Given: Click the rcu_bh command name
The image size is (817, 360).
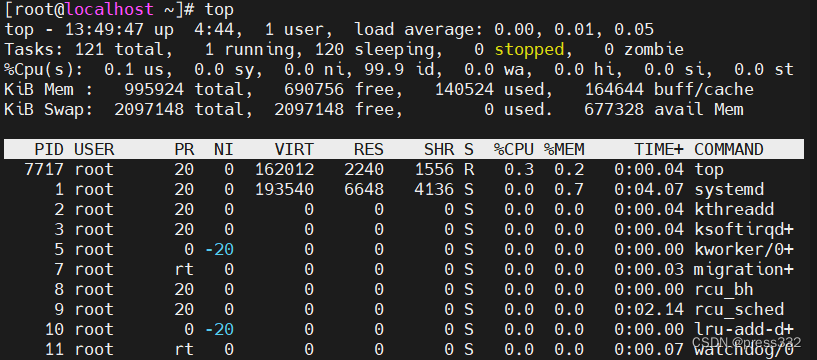Looking at the screenshot, I should (724, 289).
